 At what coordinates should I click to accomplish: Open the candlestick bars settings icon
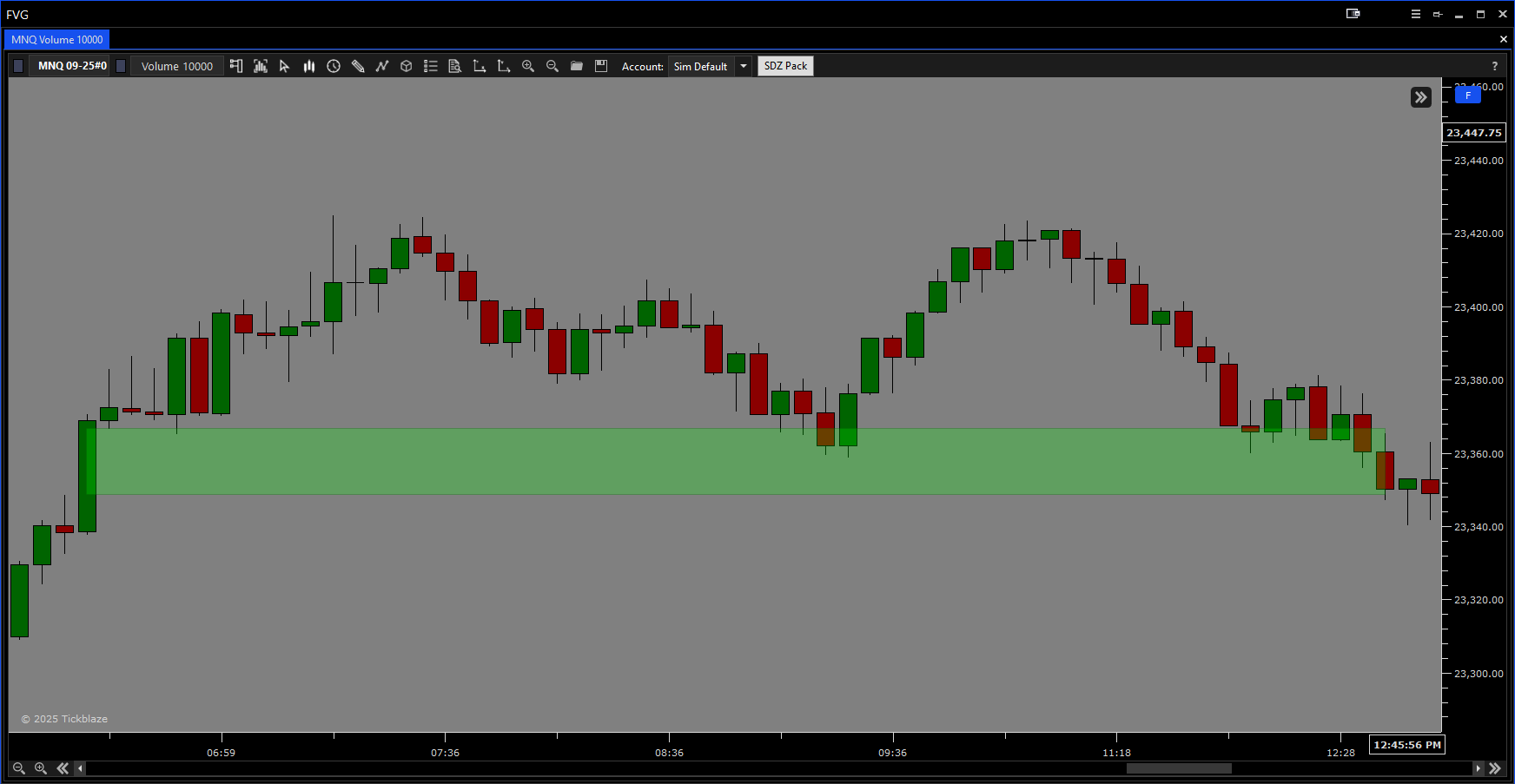click(x=309, y=66)
